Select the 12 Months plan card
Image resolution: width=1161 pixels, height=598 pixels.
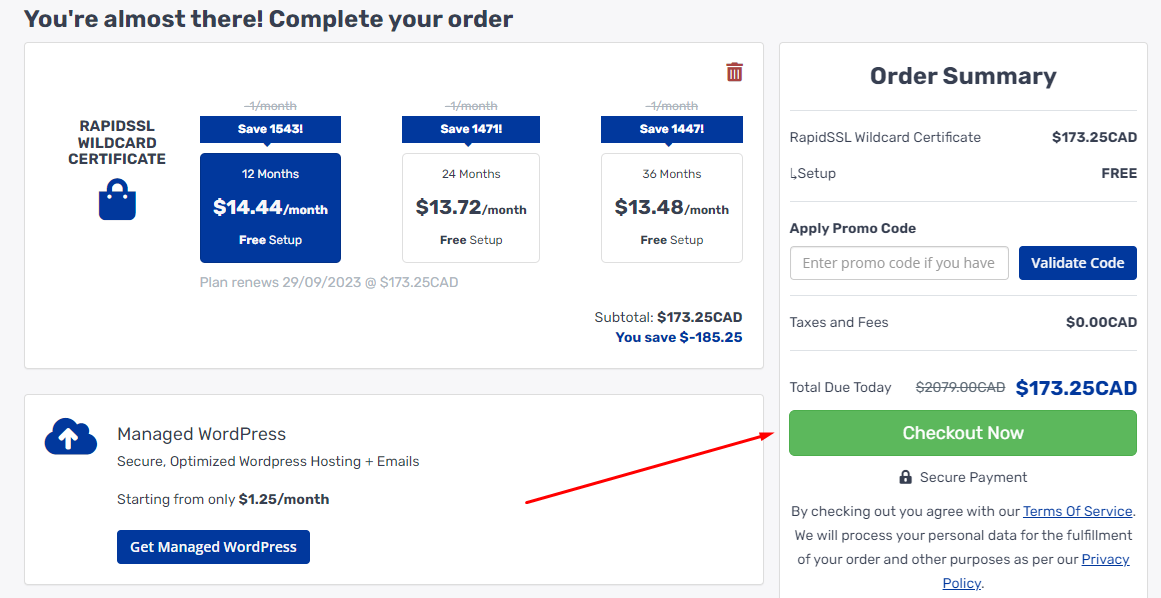pyautogui.click(x=270, y=207)
